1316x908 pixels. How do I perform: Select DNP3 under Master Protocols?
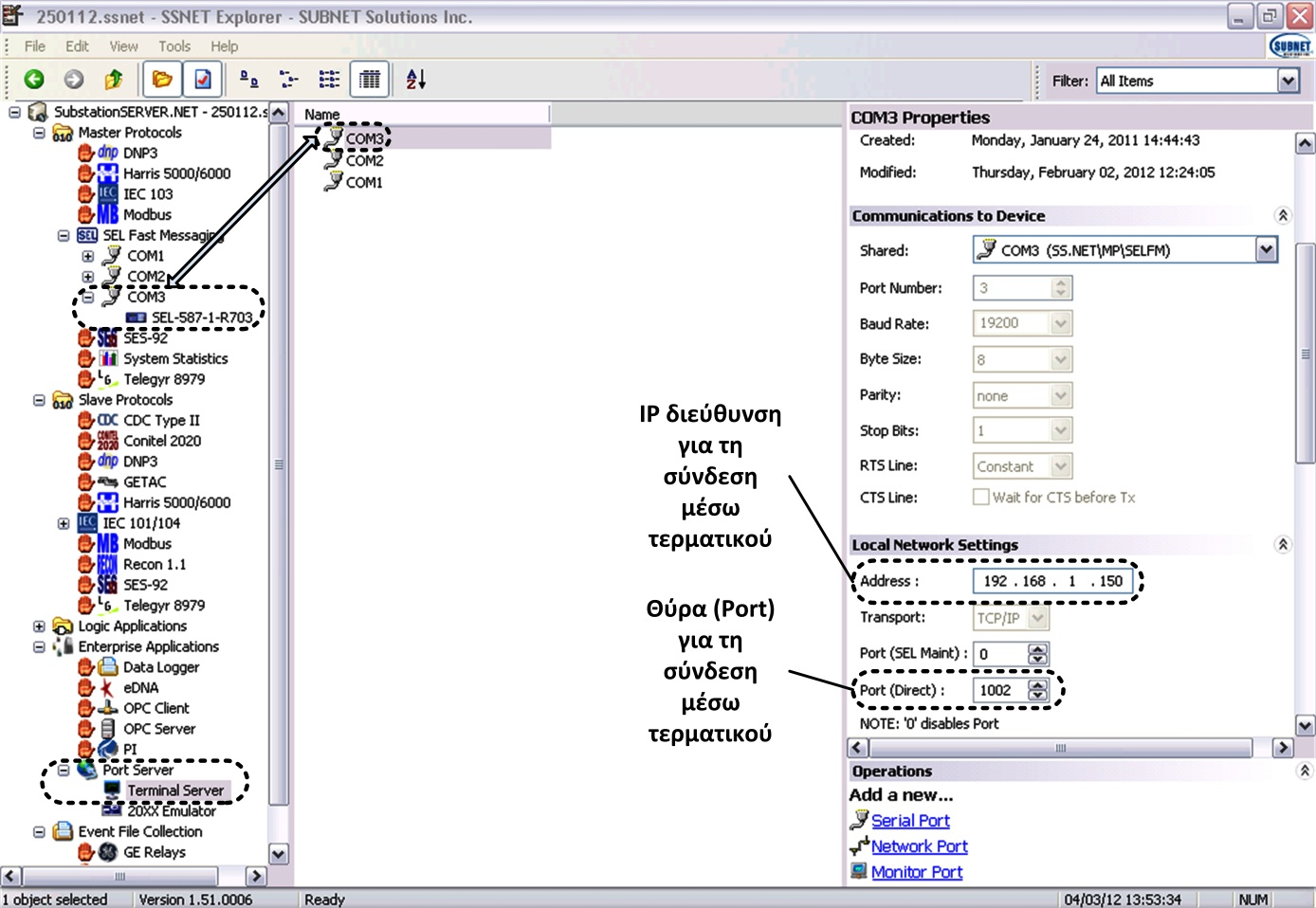[140, 153]
